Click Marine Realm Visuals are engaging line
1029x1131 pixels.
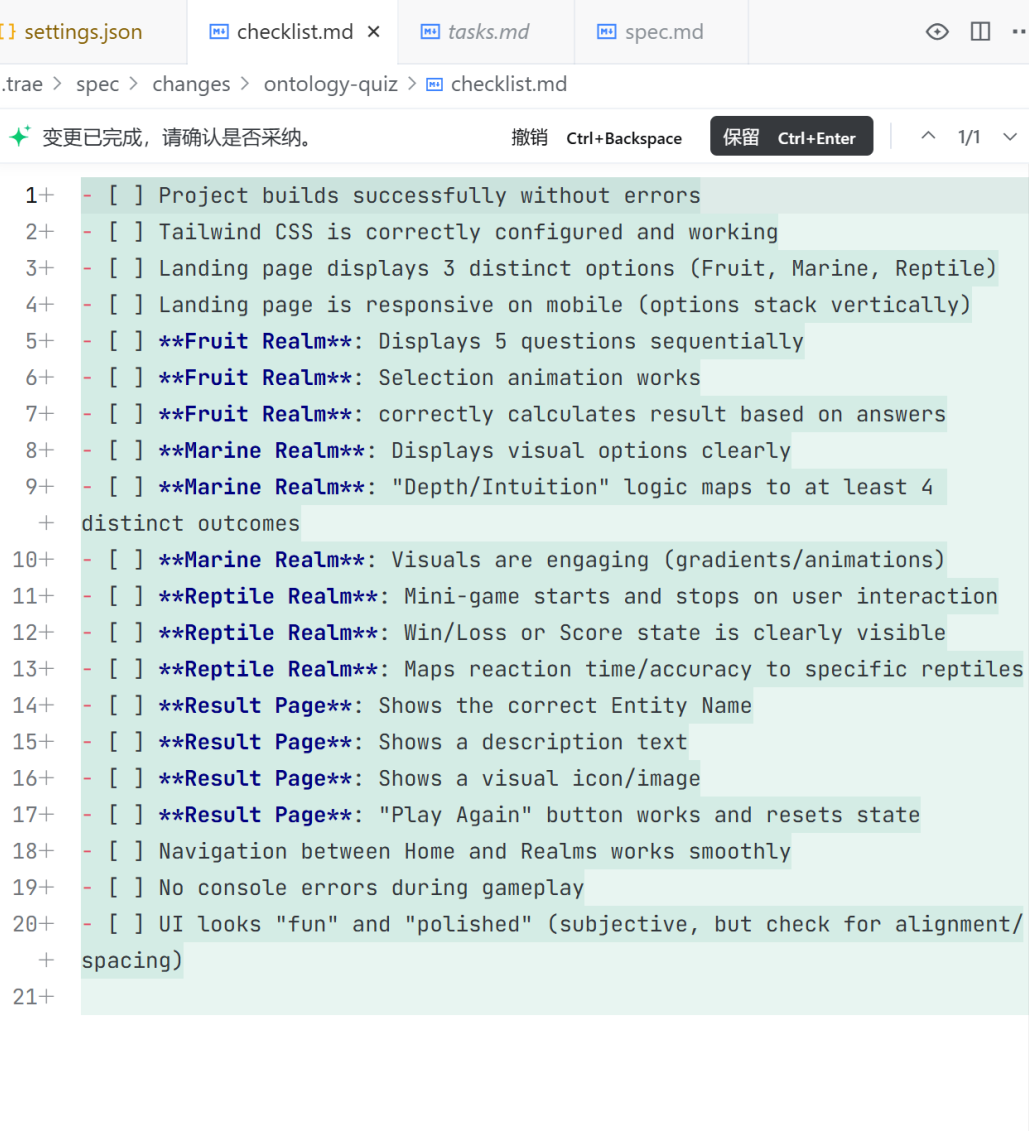point(552,560)
